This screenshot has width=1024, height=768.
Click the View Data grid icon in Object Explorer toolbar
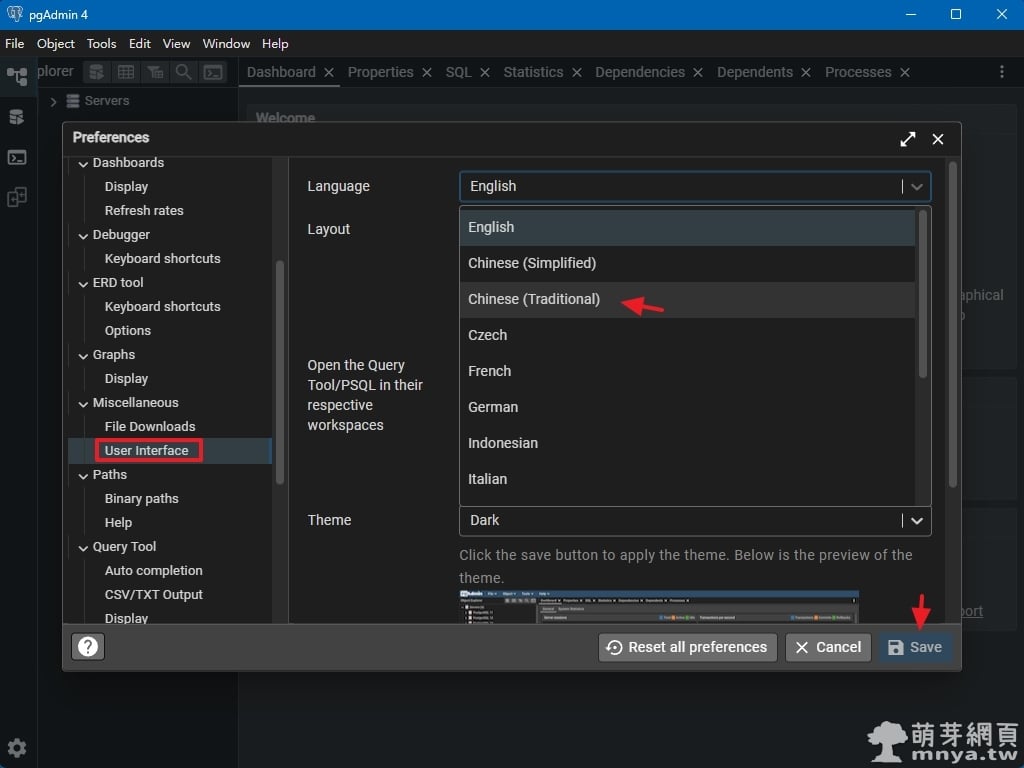coord(126,72)
